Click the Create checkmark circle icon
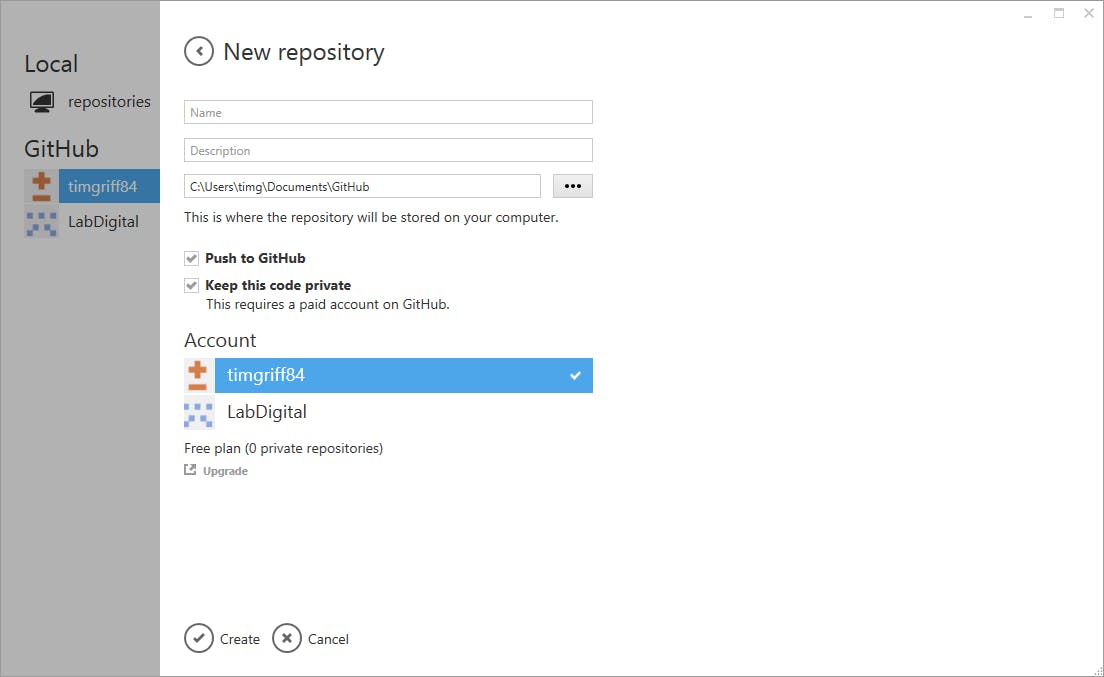 199,638
